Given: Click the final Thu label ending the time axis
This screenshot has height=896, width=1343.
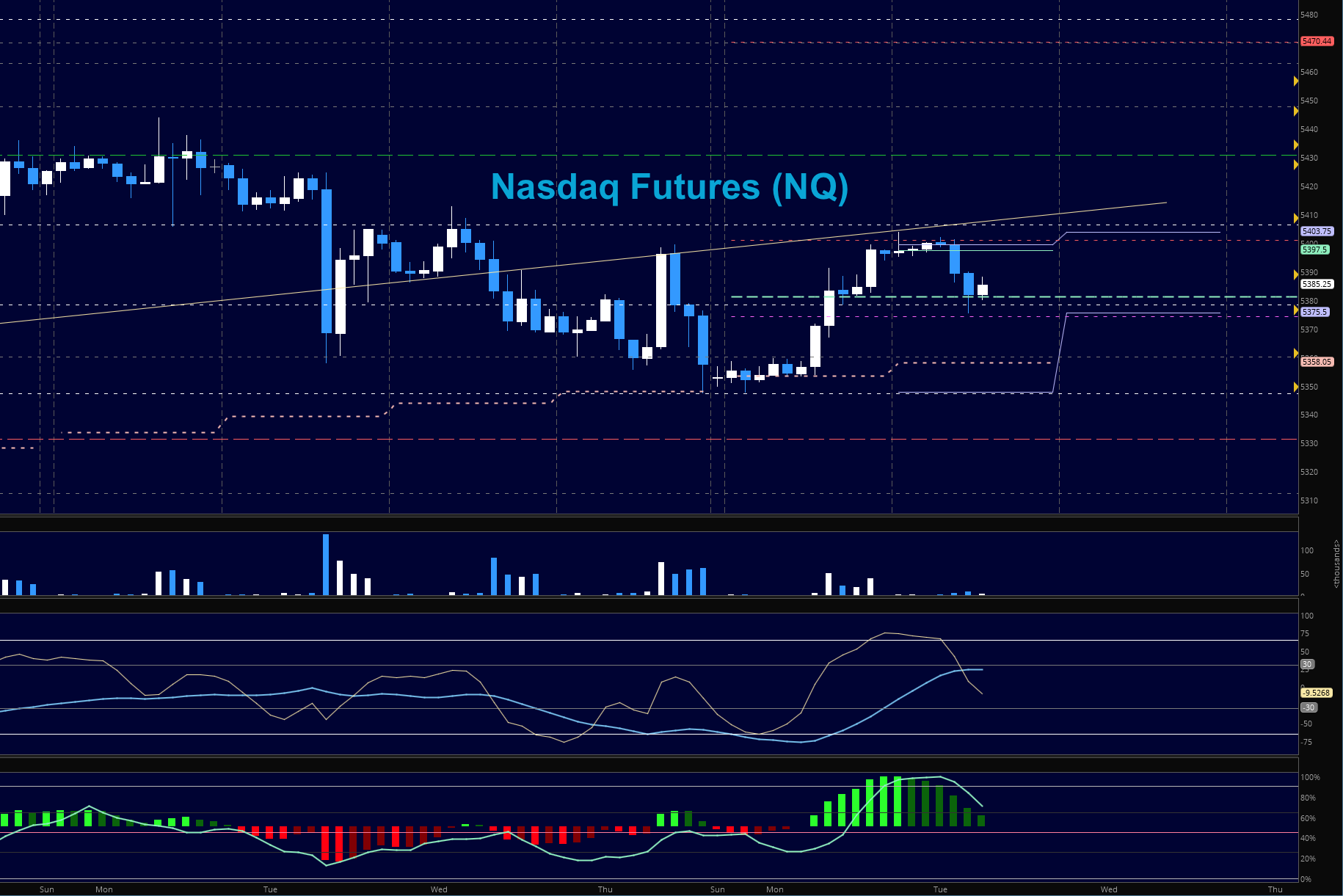Looking at the screenshot, I should (x=1275, y=889).
